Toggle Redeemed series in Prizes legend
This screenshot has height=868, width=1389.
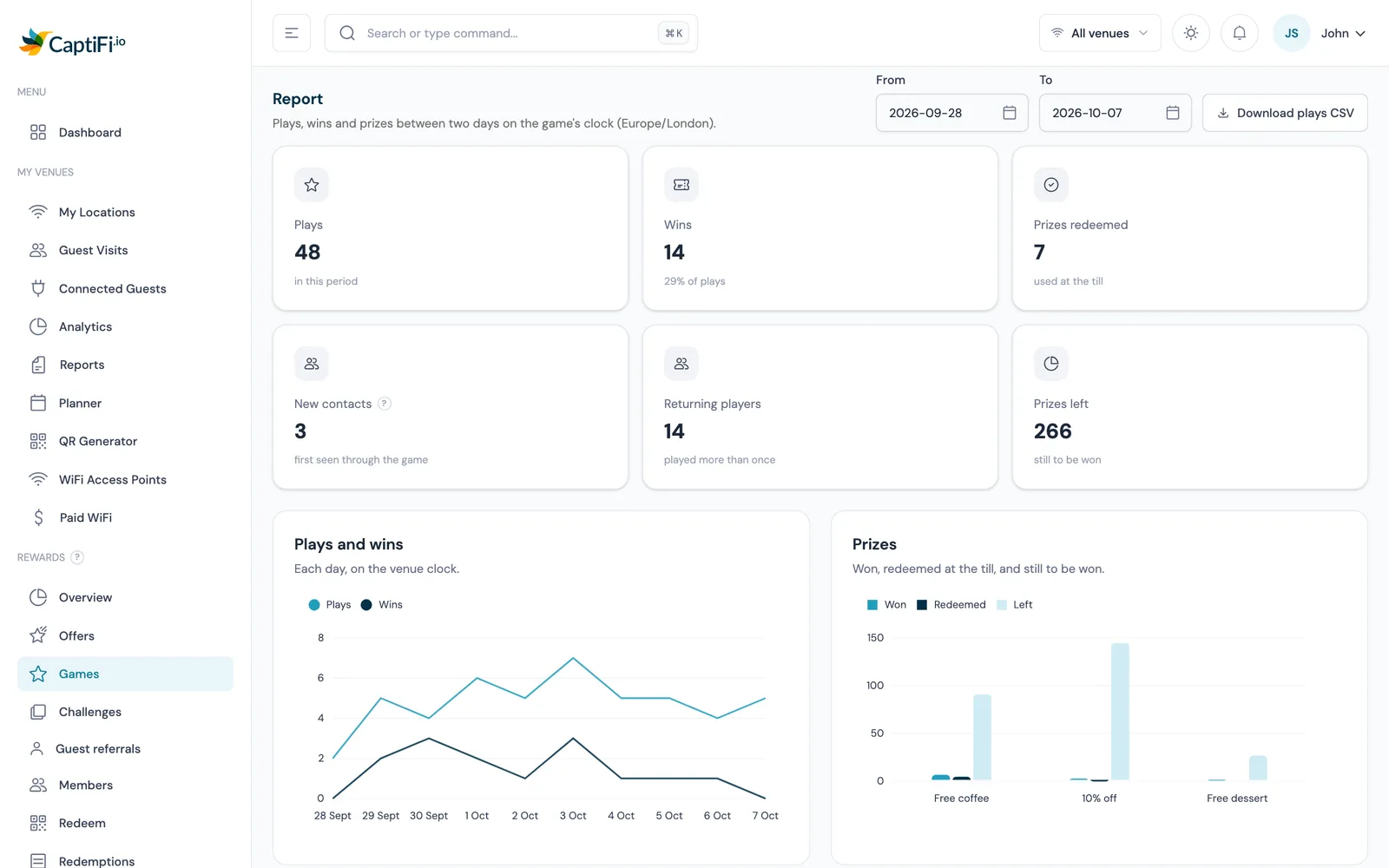point(951,605)
